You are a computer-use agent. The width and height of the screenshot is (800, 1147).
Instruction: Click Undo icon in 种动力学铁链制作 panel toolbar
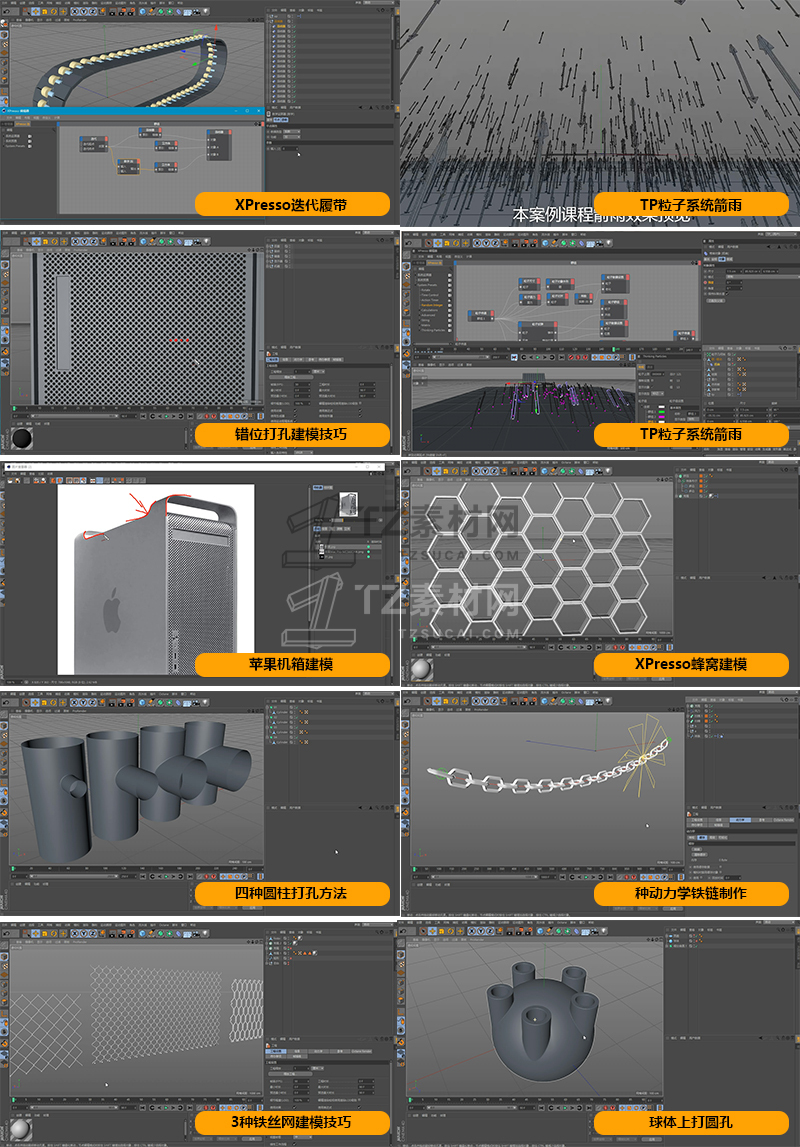407,702
